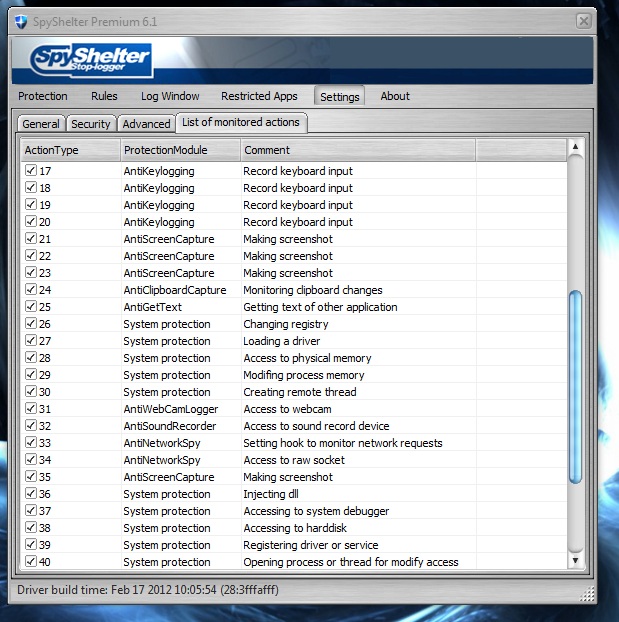Select 'Modifing process memory' comment
The height and width of the screenshot is (622, 619).
point(304,375)
